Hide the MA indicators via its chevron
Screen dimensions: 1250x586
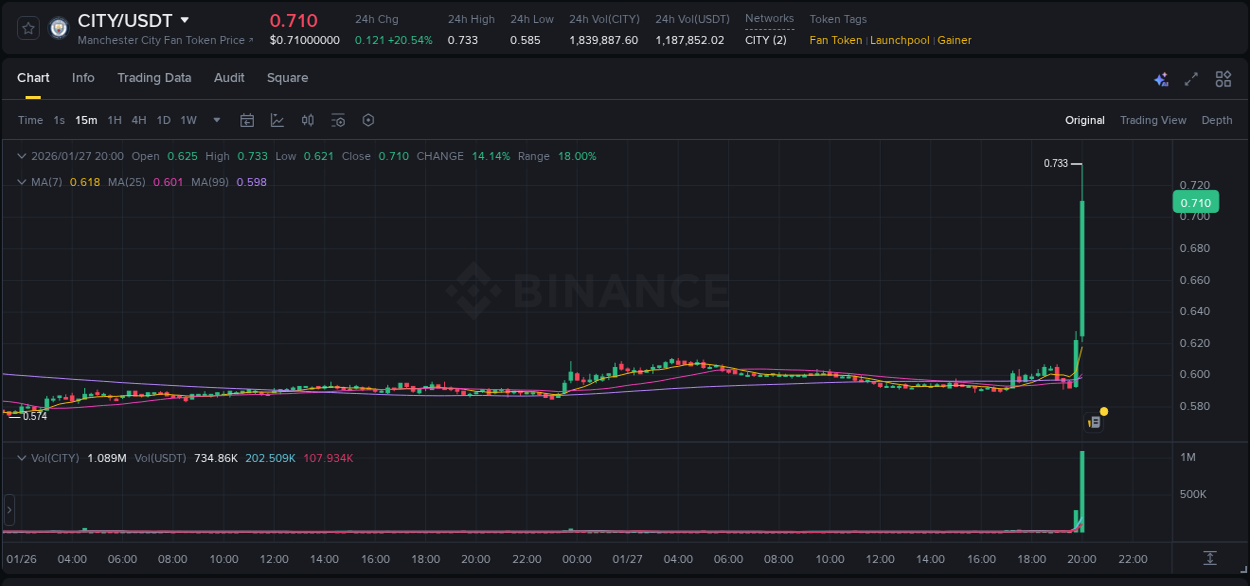pyautogui.click(x=21, y=182)
